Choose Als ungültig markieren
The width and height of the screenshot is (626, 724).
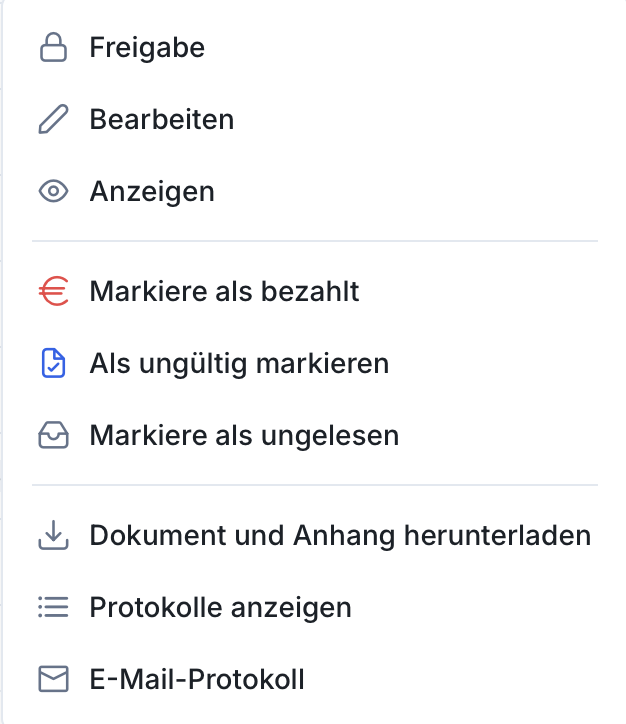pyautogui.click(x=239, y=364)
